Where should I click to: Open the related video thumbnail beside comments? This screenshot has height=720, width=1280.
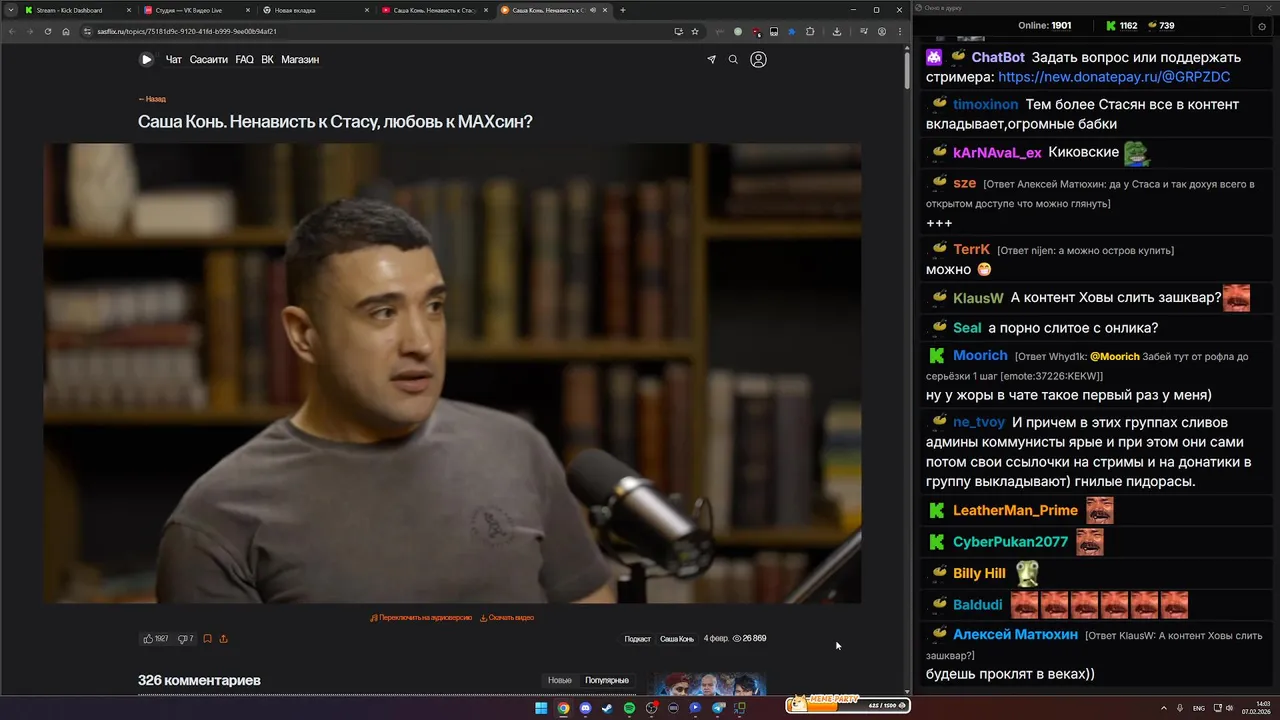click(x=705, y=684)
